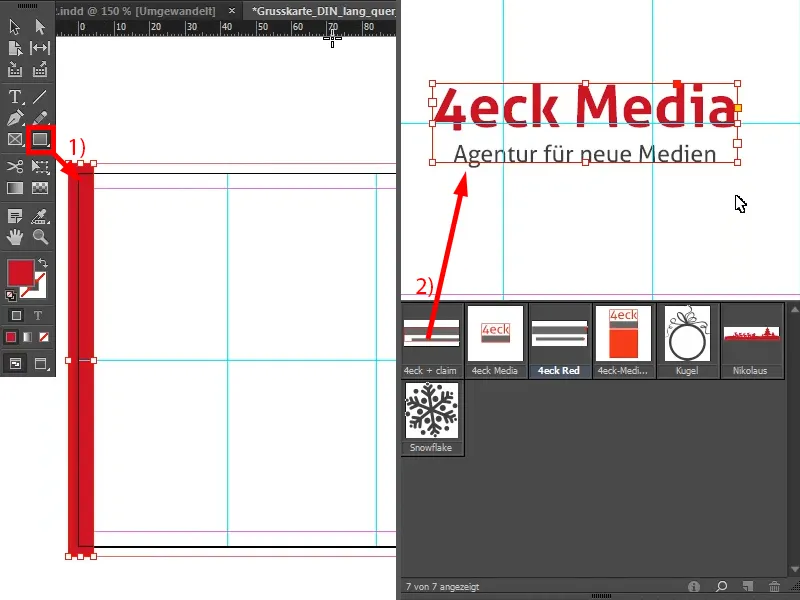Select the Note tool
Screen dimensions: 800x600
pos(15,216)
